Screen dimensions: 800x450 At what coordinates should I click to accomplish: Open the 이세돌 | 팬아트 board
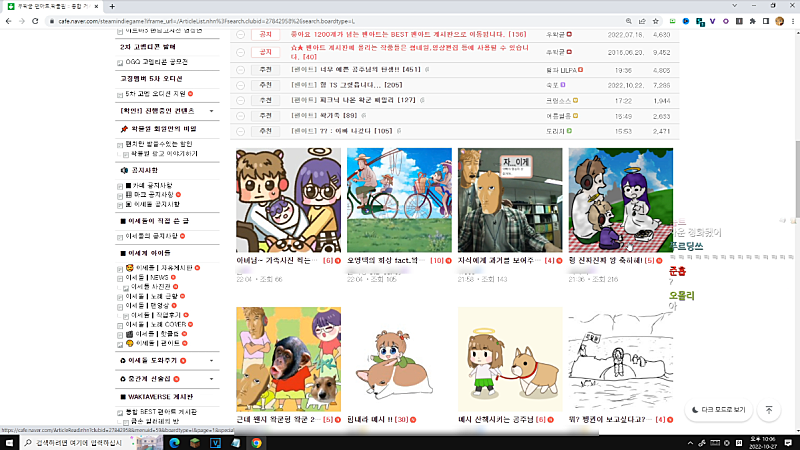pos(158,343)
